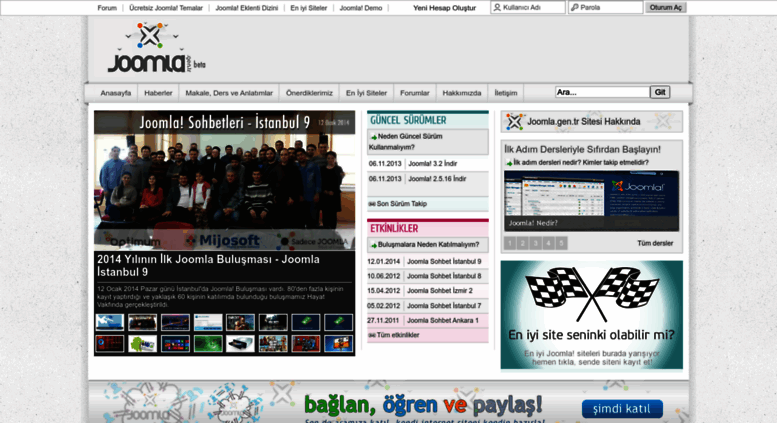The height and width of the screenshot is (423, 777).
Task: Go to lesson slide 1
Action: click(x=510, y=243)
